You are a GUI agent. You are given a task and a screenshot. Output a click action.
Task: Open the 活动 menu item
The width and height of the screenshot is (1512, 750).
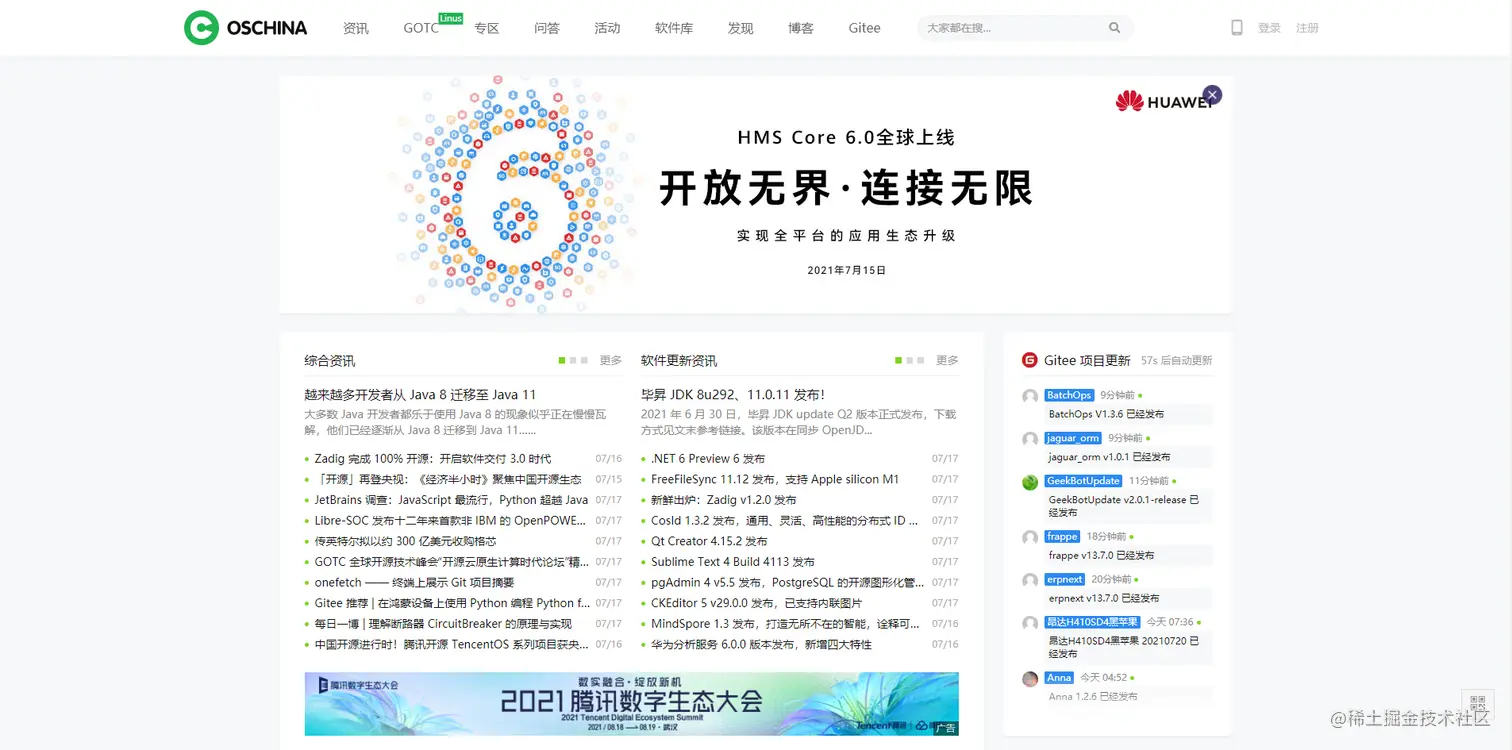pyautogui.click(x=607, y=28)
